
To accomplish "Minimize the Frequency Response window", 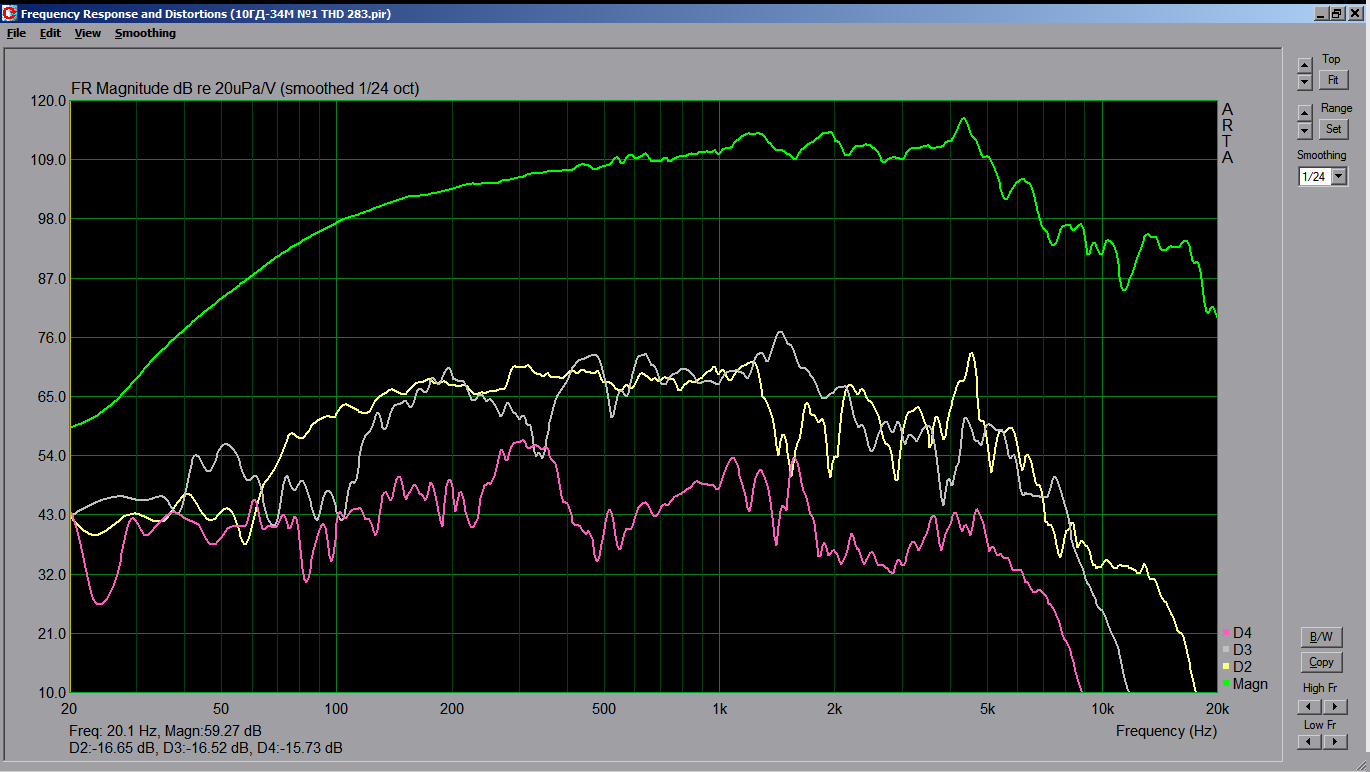I will pos(1321,15).
